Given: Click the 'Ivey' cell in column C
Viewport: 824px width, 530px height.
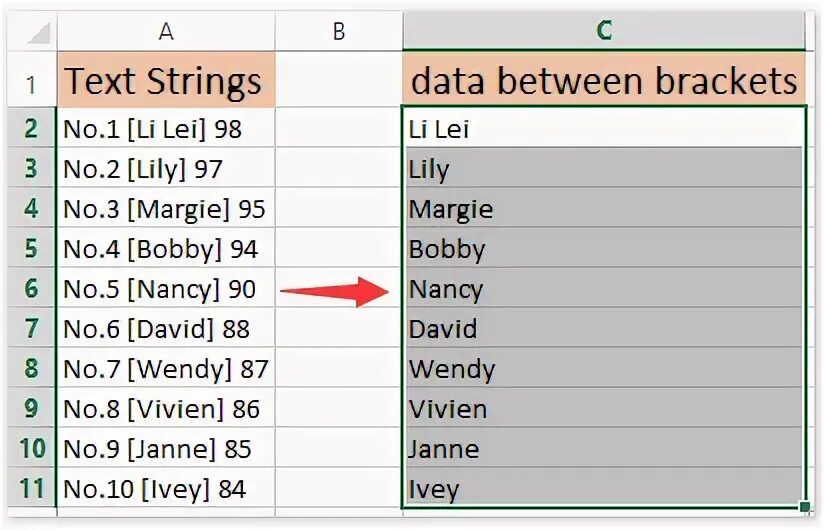Looking at the screenshot, I should [604, 489].
